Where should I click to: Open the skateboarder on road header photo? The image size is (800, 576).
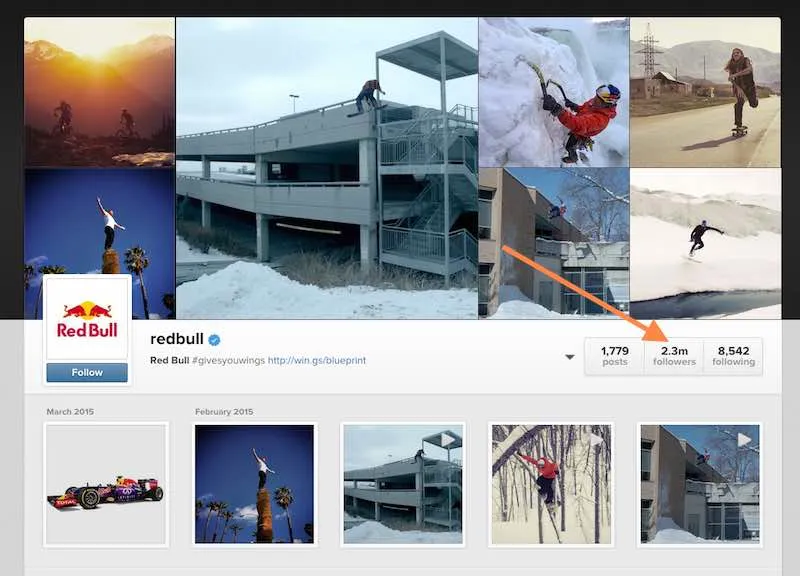coord(705,92)
